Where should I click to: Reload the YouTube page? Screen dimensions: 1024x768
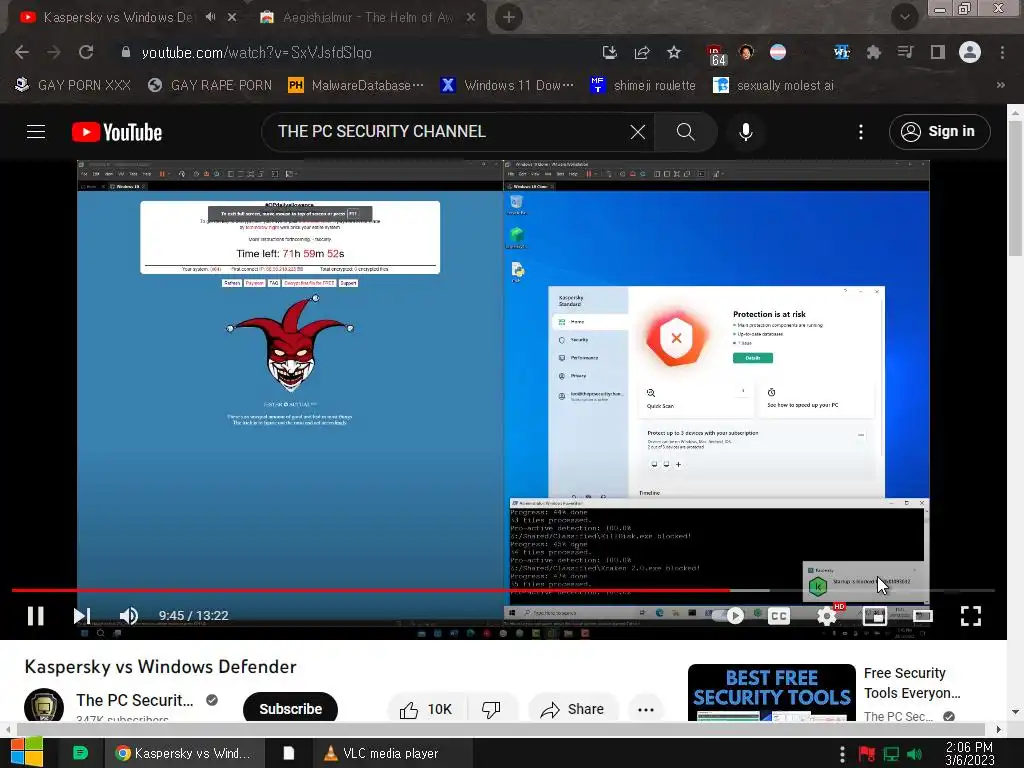tap(86, 52)
